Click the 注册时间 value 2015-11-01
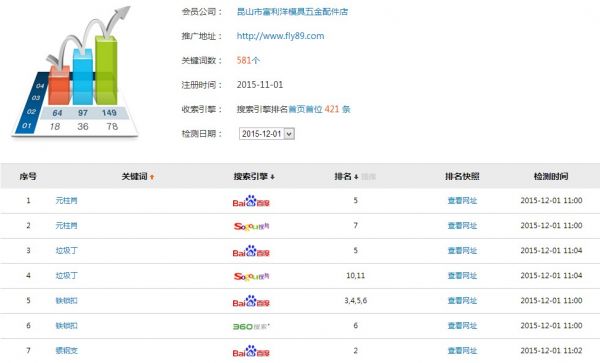The width and height of the screenshot is (600, 363). [260, 85]
